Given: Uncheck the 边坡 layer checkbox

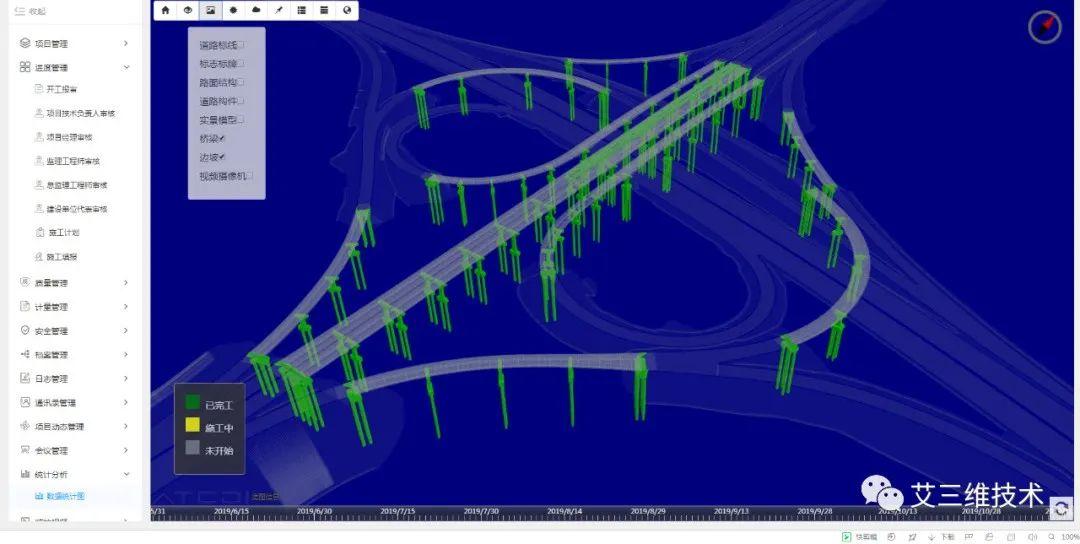Looking at the screenshot, I should point(222,157).
